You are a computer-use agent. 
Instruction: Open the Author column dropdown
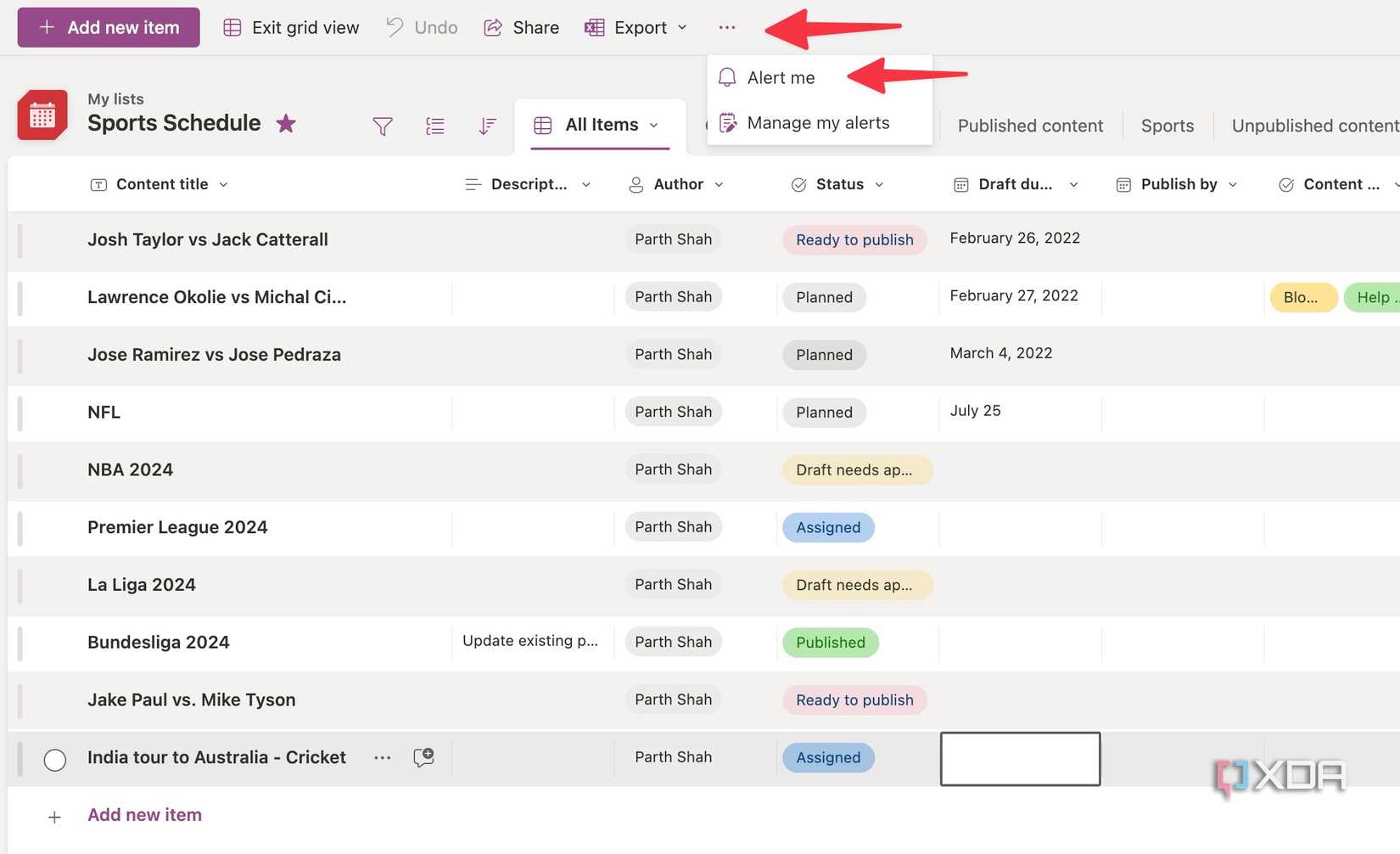[720, 184]
